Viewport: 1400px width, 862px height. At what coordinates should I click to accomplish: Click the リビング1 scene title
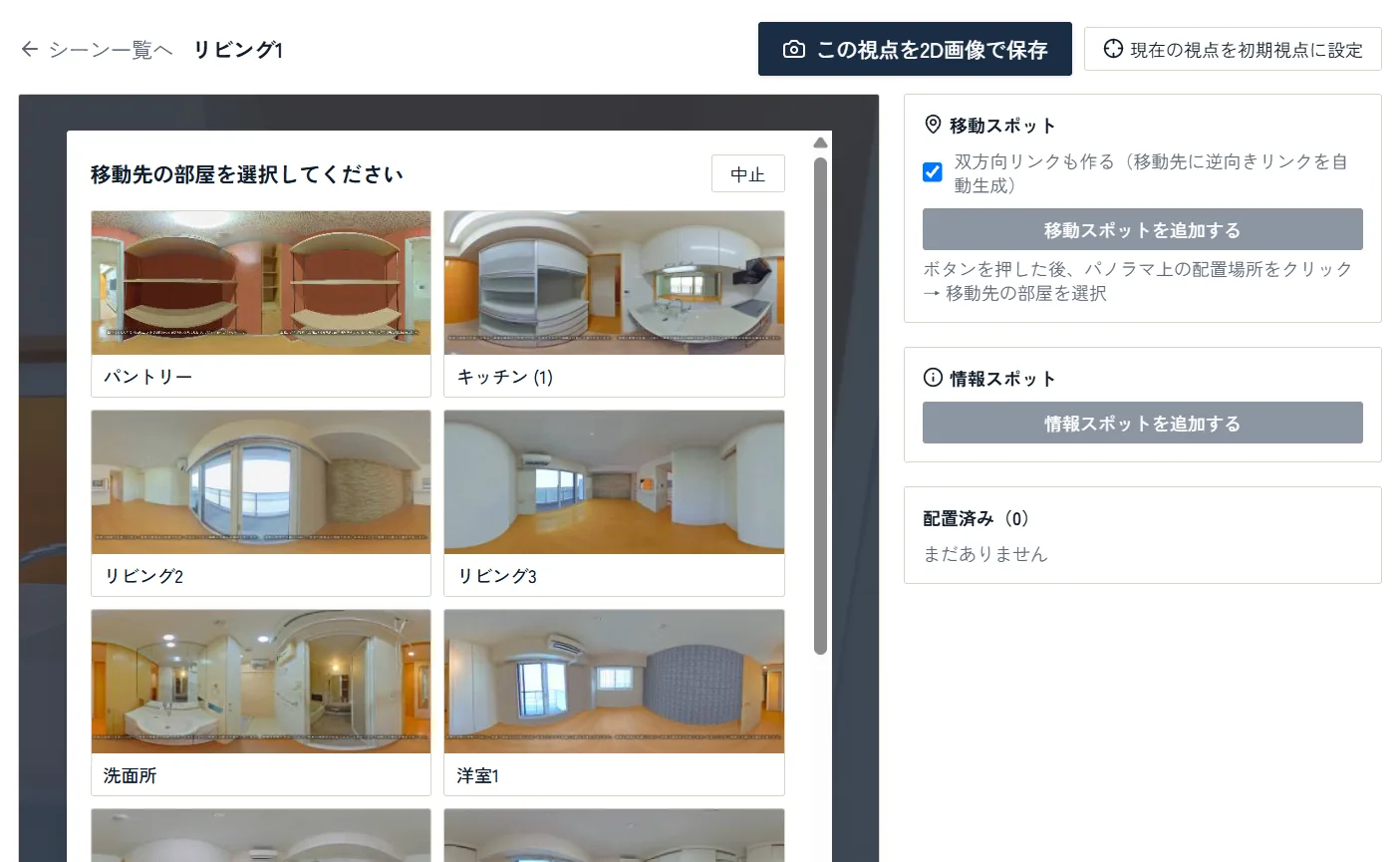pos(238,49)
